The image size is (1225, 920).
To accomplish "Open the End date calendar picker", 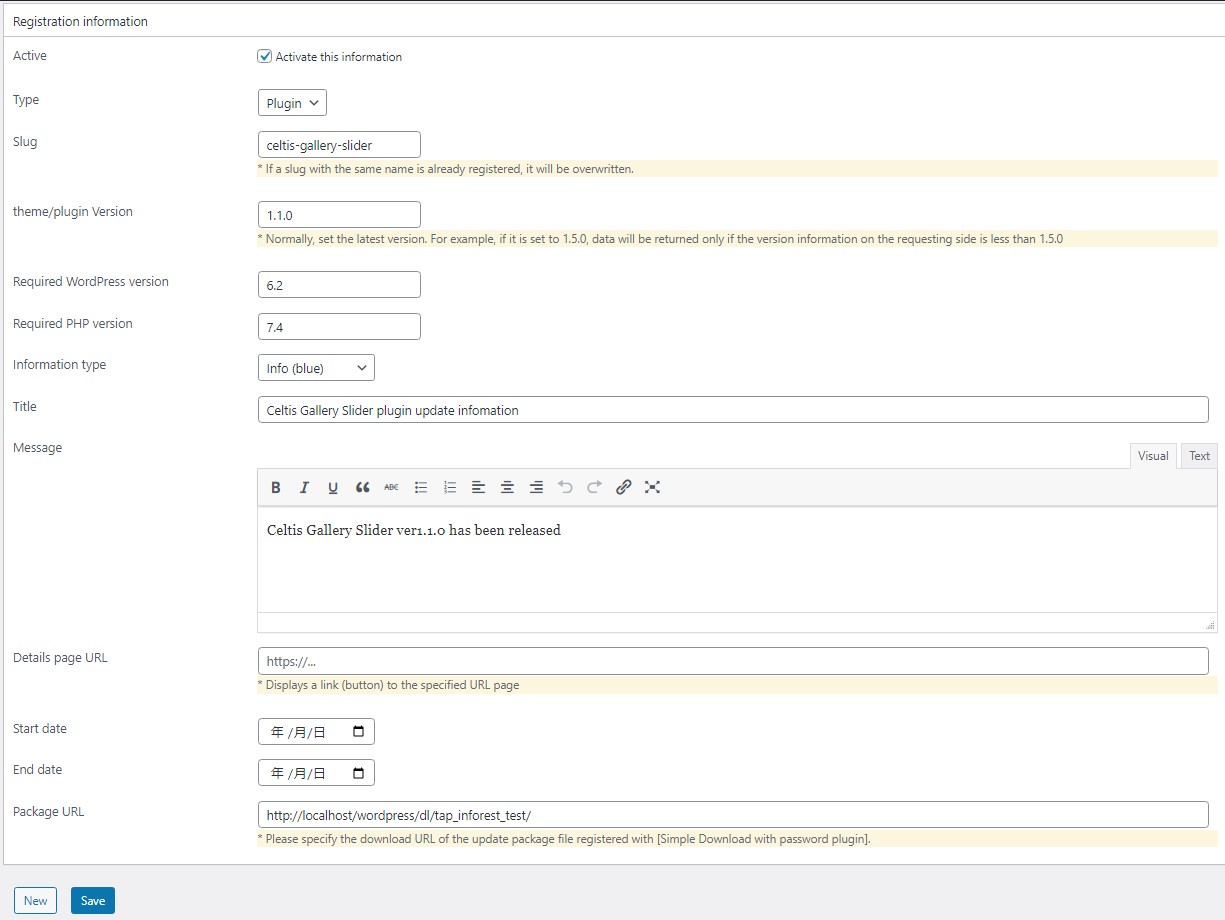I will pos(356,772).
